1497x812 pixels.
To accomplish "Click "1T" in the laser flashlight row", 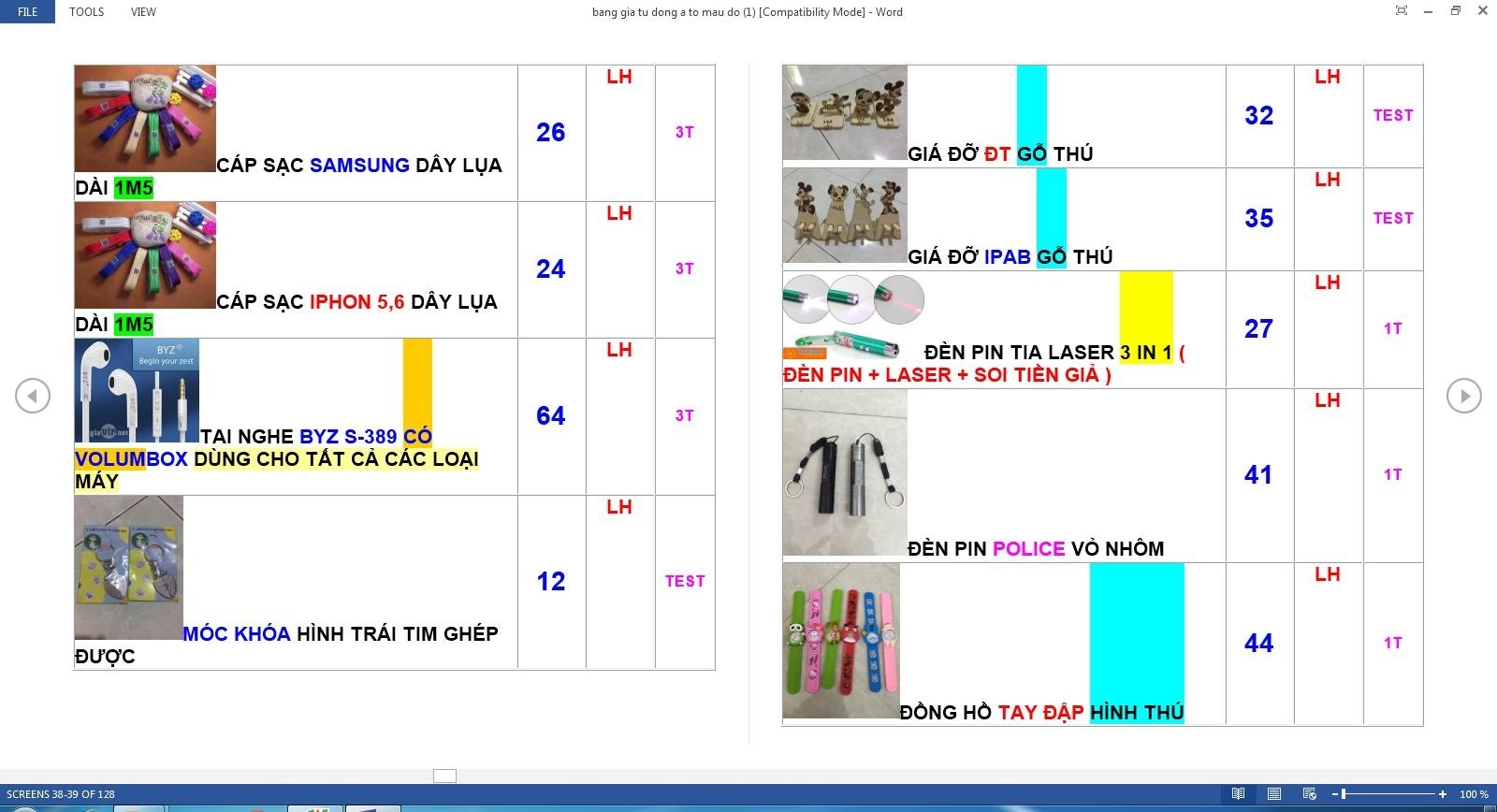I will pos(1393,329).
